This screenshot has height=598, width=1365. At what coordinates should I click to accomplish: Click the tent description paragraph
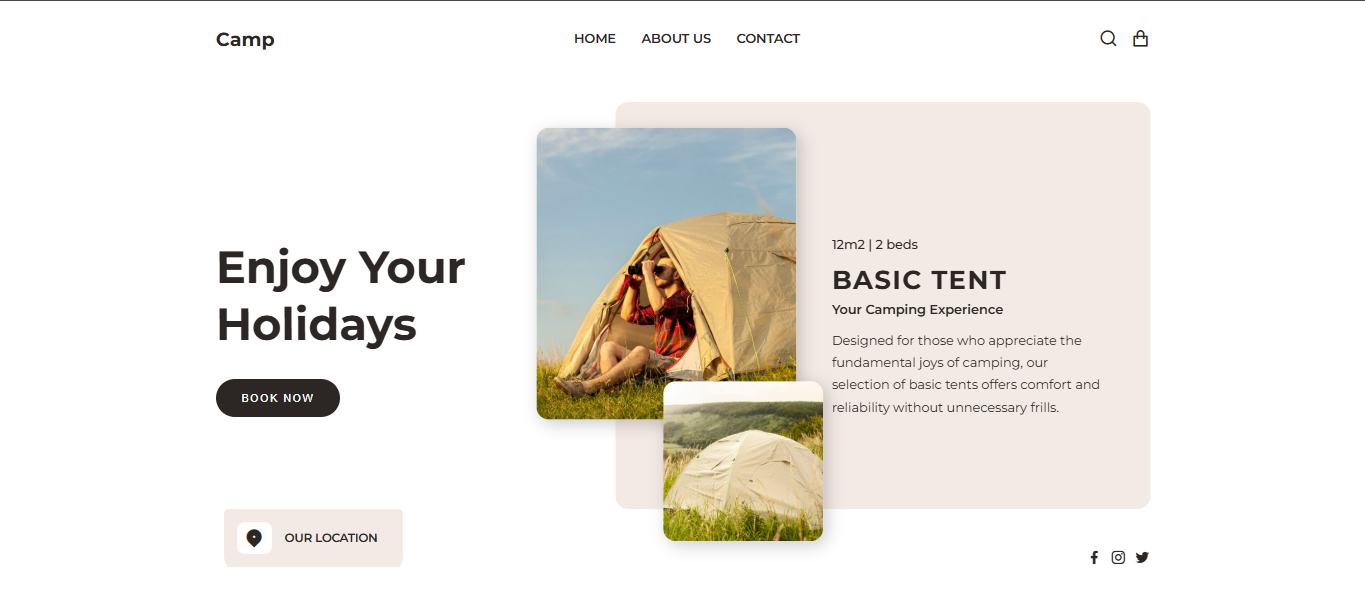[966, 374]
